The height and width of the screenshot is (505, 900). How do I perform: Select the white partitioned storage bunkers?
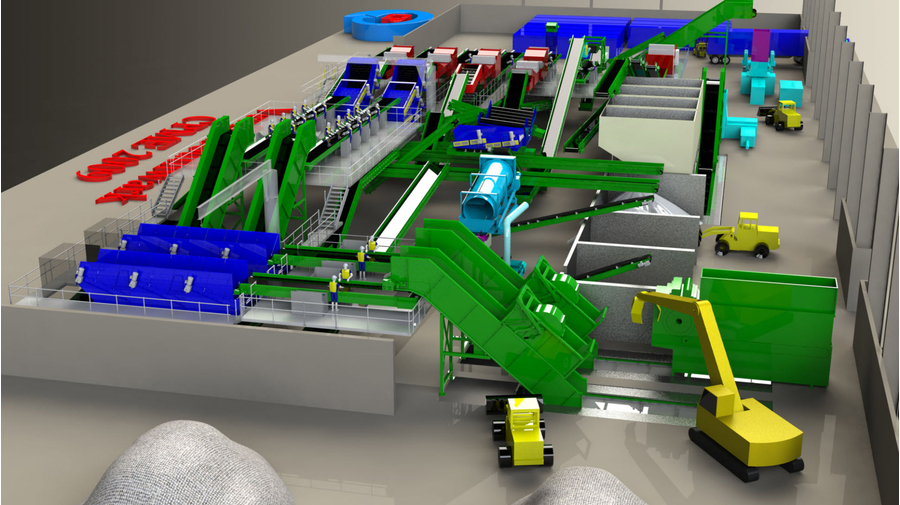pyautogui.click(x=650, y=120)
